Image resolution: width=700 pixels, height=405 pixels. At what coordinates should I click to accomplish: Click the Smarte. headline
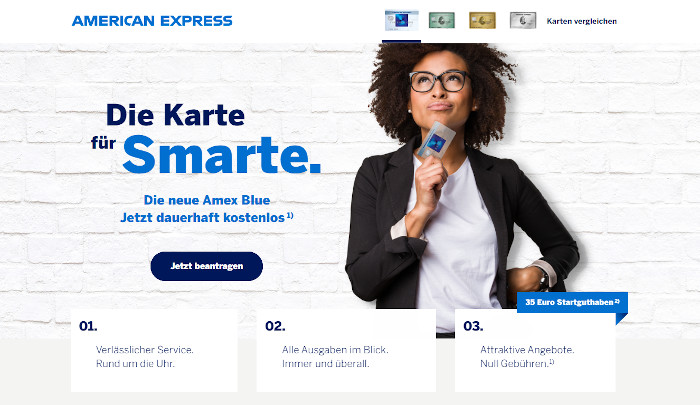pyautogui.click(x=221, y=154)
